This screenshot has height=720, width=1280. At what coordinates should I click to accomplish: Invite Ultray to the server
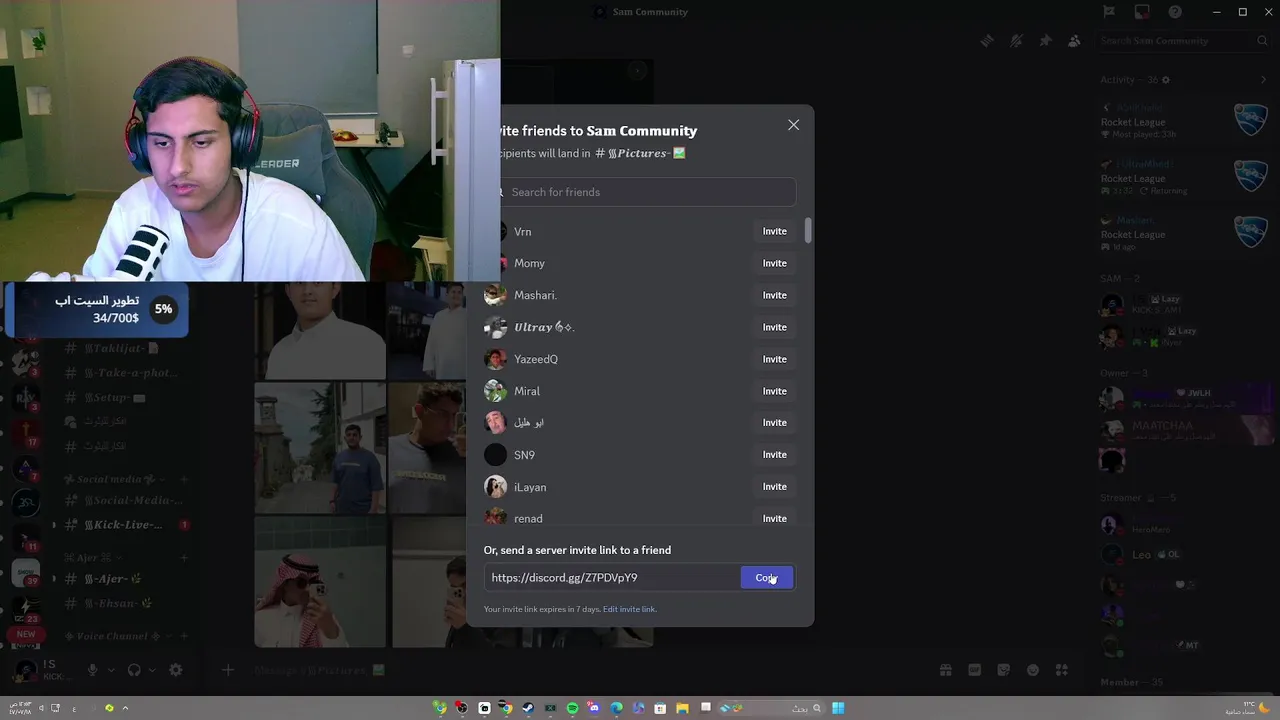click(775, 327)
